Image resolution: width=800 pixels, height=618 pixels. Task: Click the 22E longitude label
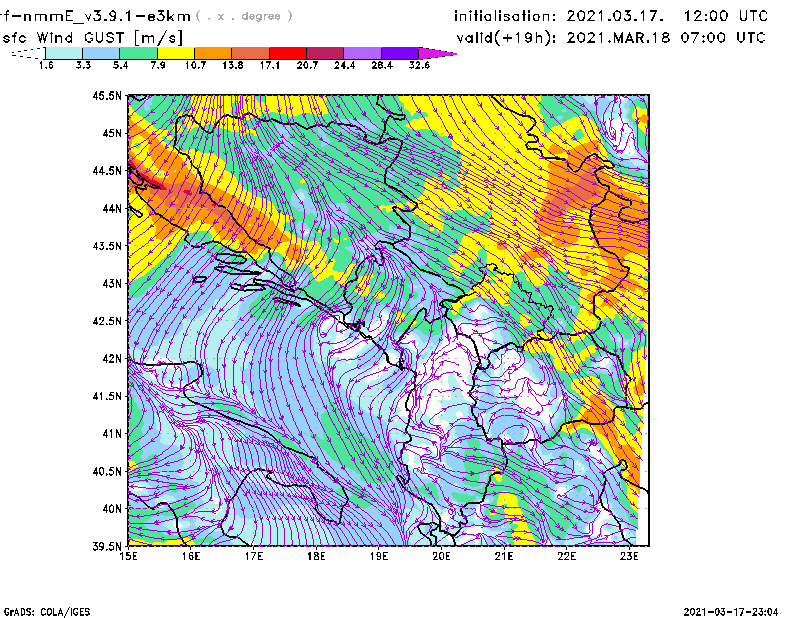[x=567, y=556]
